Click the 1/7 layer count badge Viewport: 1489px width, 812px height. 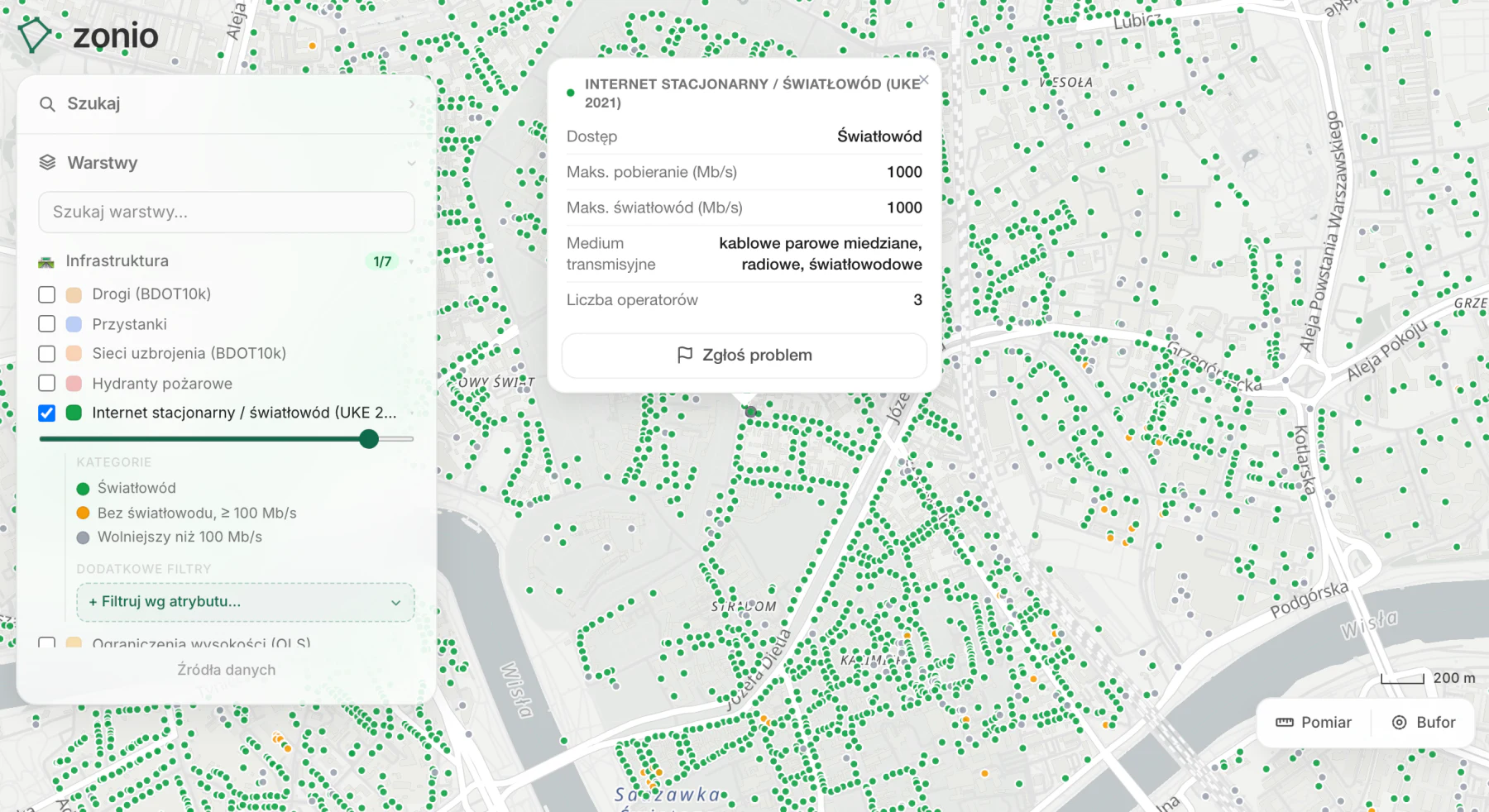tap(382, 262)
